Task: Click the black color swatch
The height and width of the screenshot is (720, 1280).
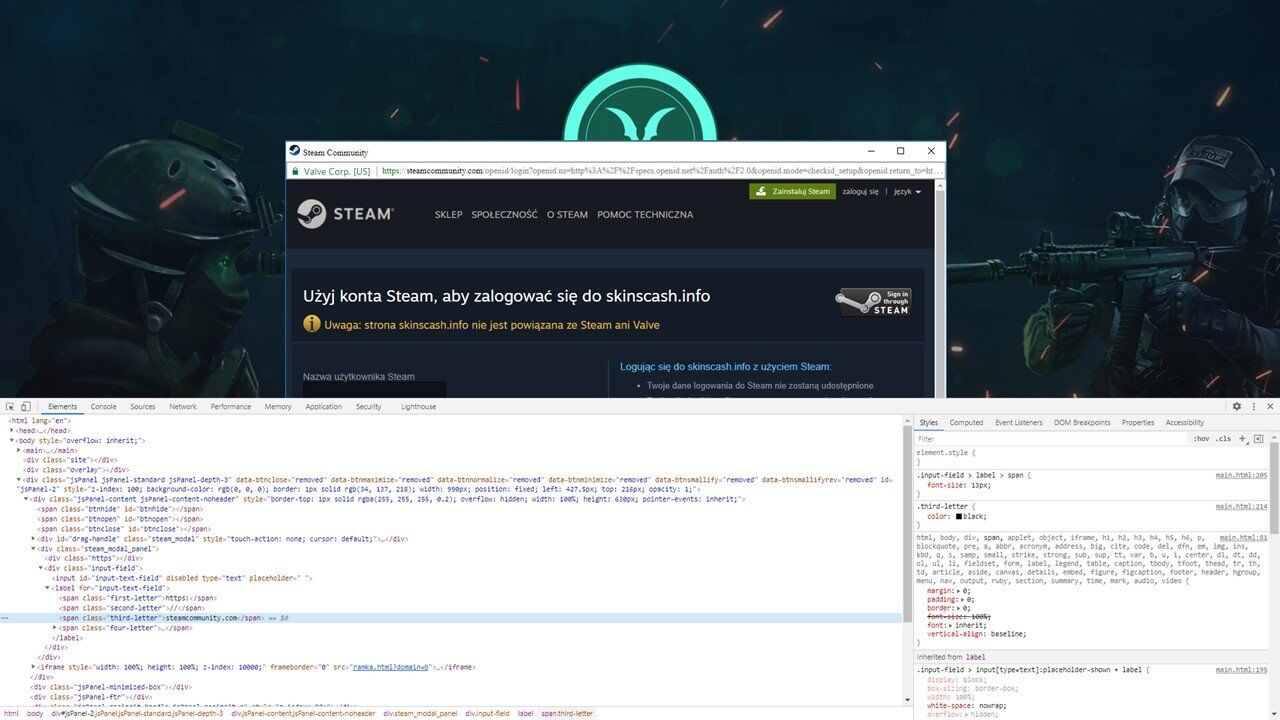Action: [x=958, y=517]
